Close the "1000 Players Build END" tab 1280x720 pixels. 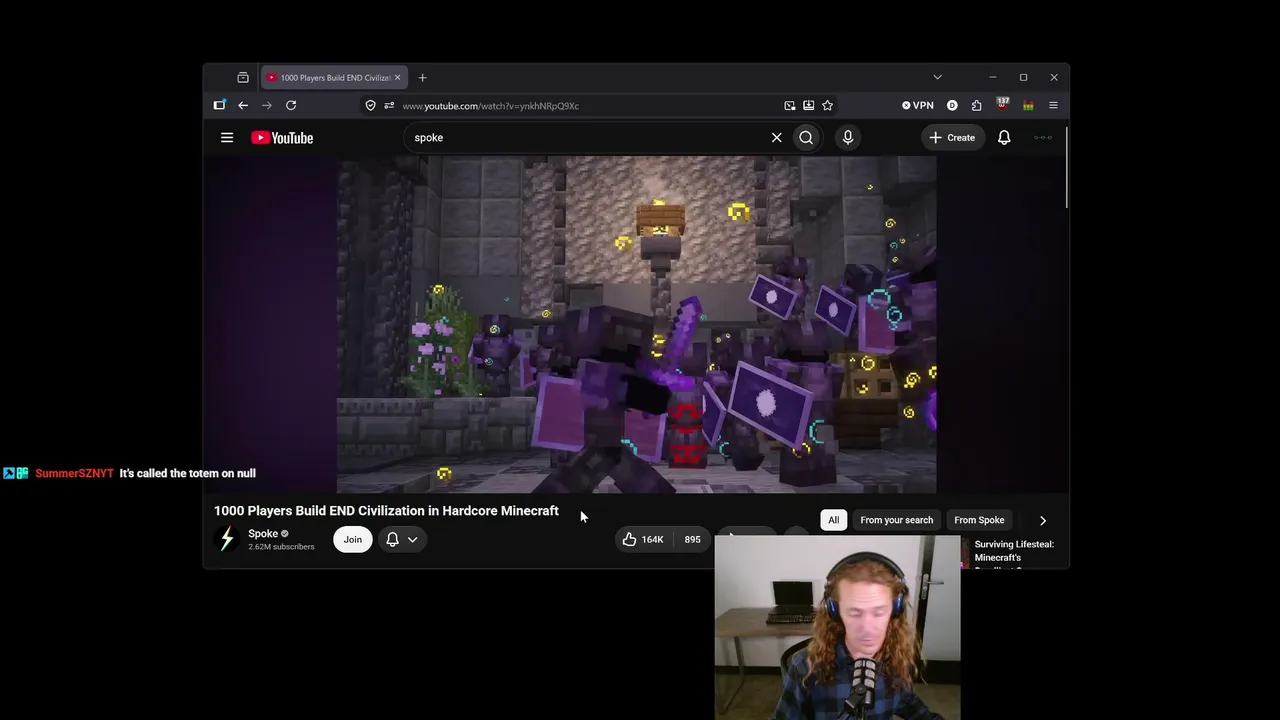(x=397, y=78)
